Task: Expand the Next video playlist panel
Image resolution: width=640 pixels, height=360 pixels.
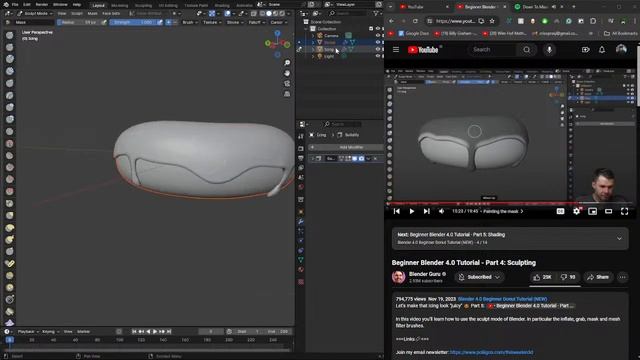Action: click(619, 238)
